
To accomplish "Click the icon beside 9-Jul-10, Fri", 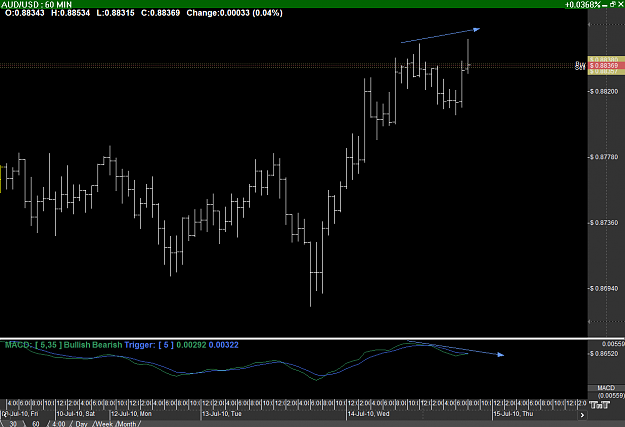I will [3, 414].
